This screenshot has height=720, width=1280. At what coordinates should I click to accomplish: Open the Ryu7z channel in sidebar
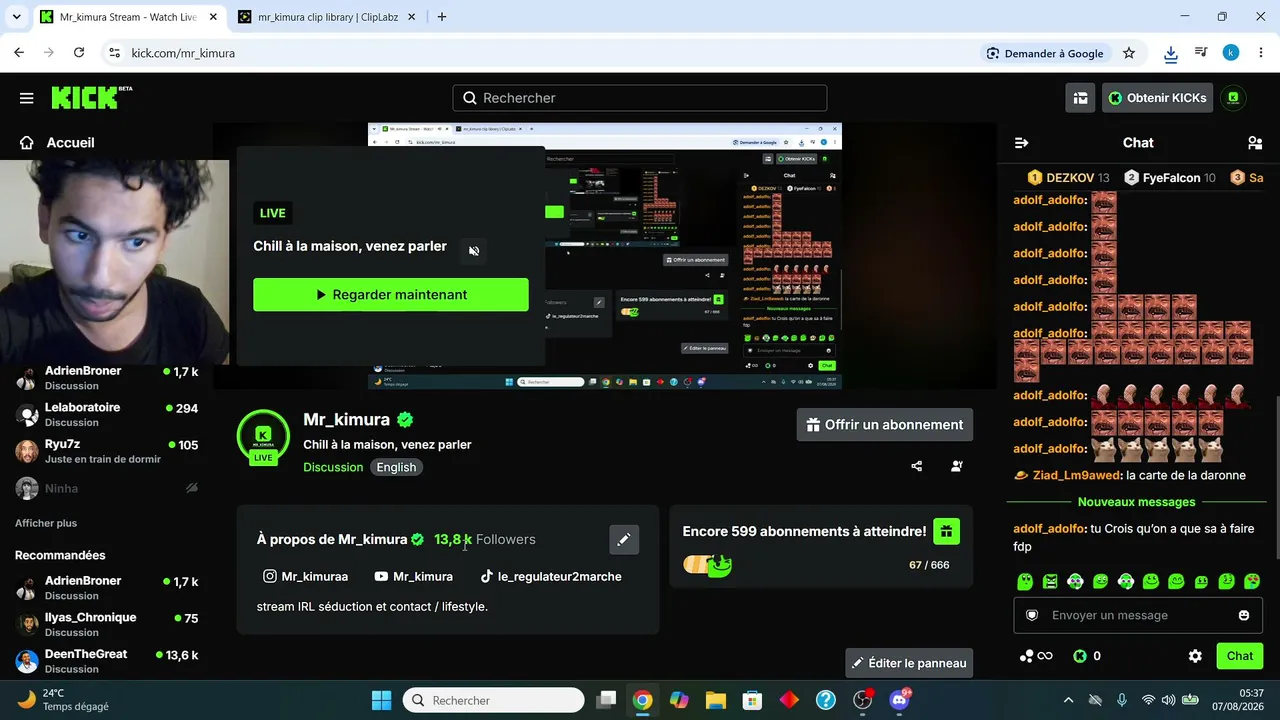pyautogui.click(x=107, y=451)
